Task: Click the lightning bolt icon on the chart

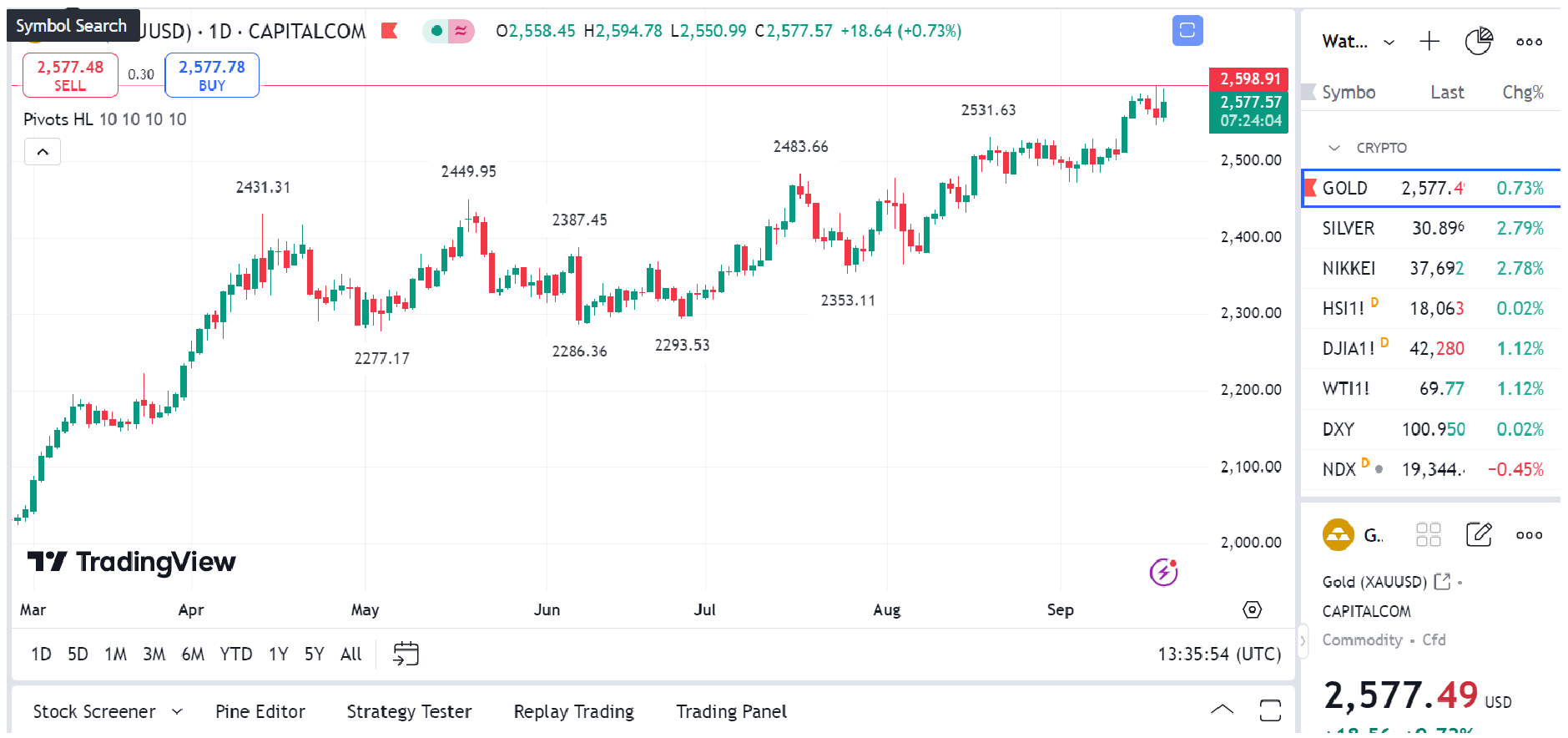Action: point(1163,573)
